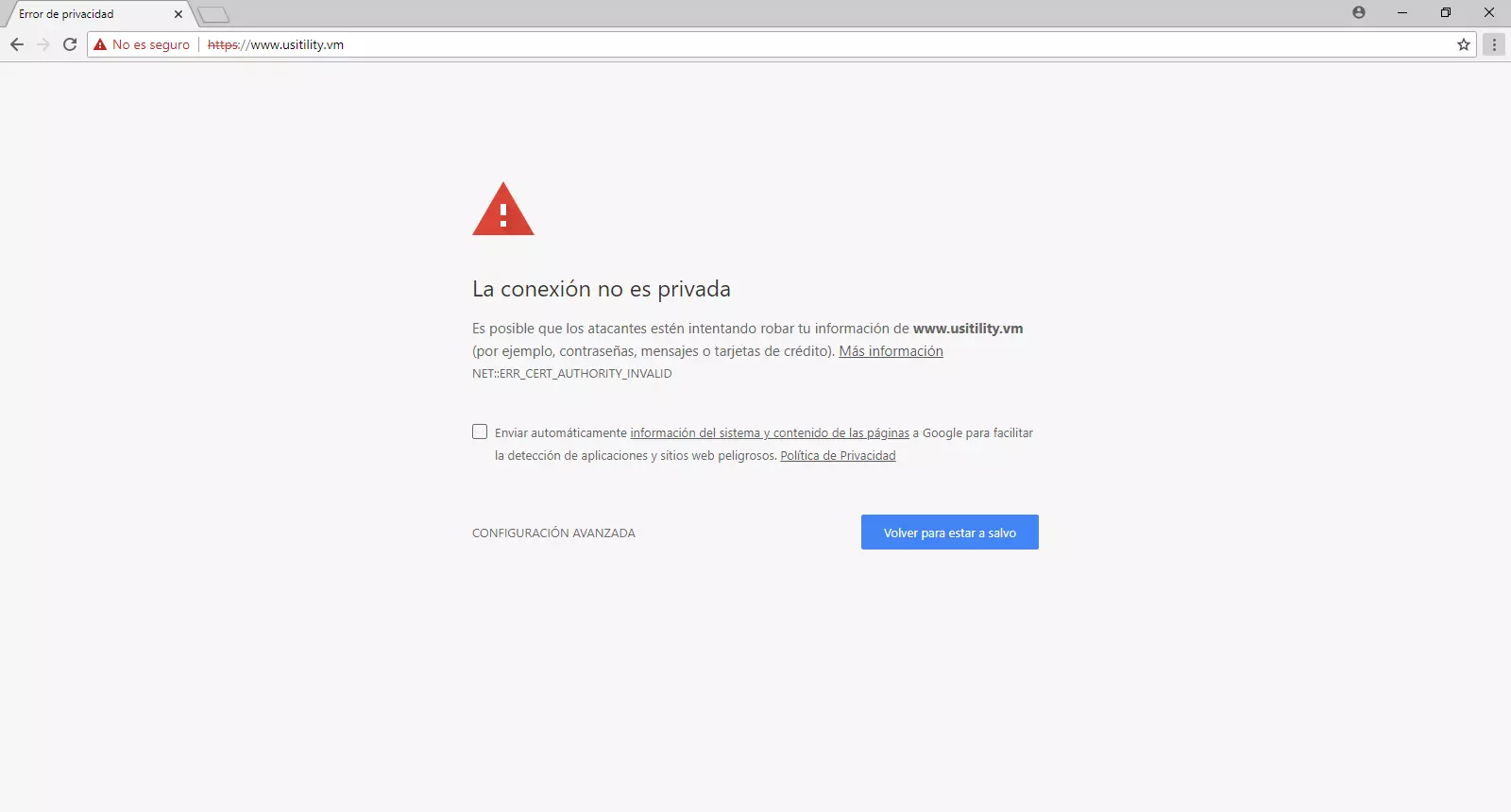The image size is (1511, 812).
Task: Reload the current page
Action: click(70, 44)
